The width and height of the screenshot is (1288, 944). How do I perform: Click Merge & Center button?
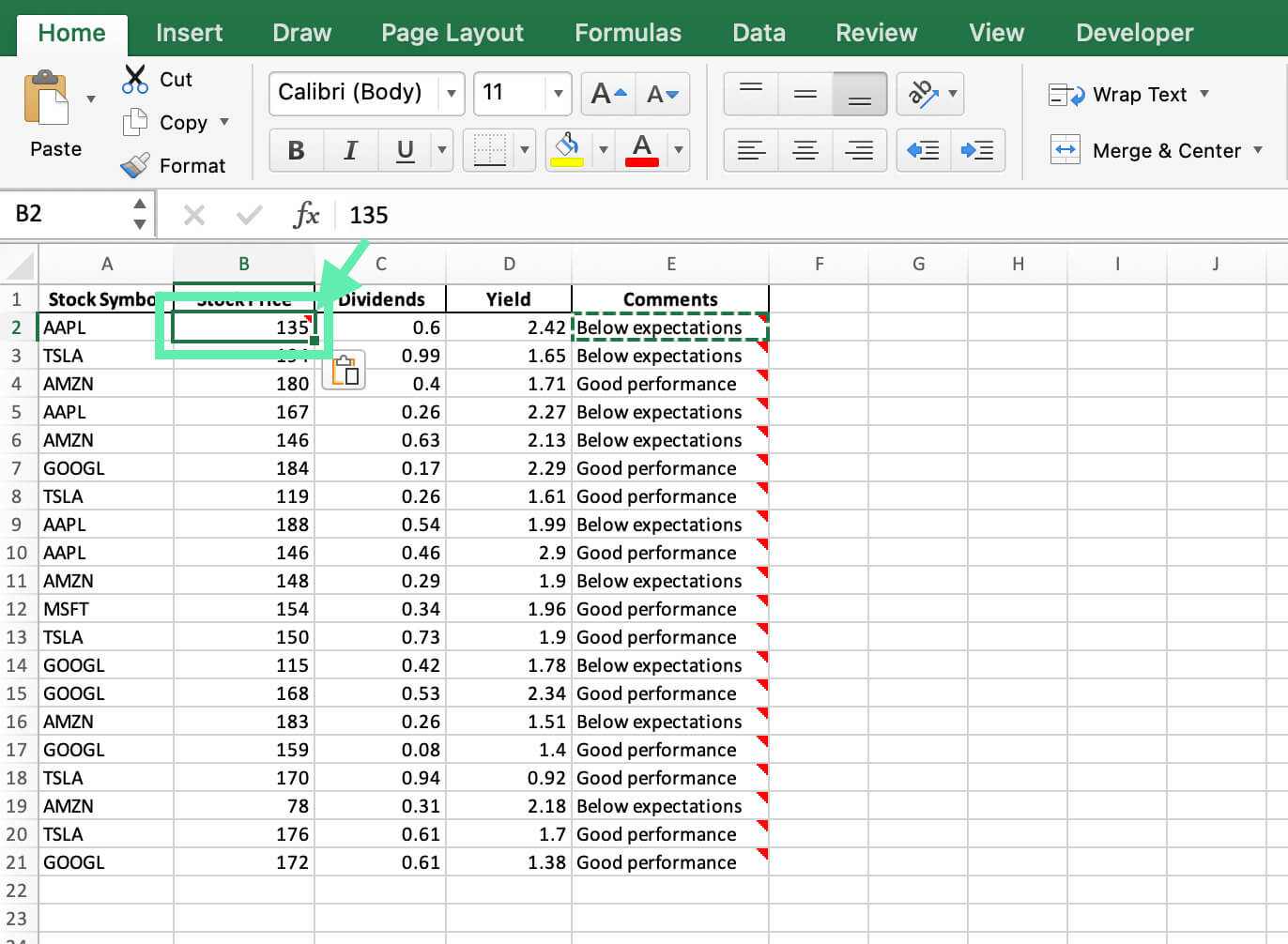(1145, 151)
